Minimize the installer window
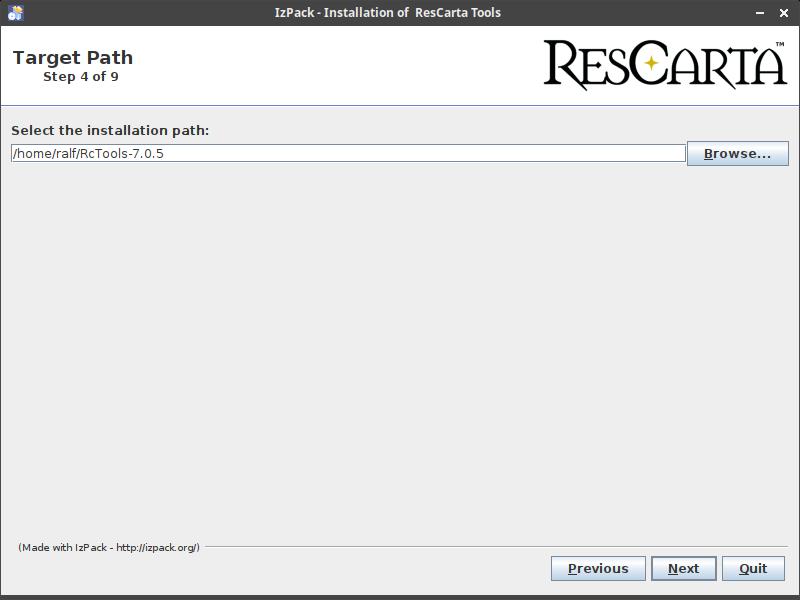Screen dimensions: 800x600 click(x=760, y=13)
